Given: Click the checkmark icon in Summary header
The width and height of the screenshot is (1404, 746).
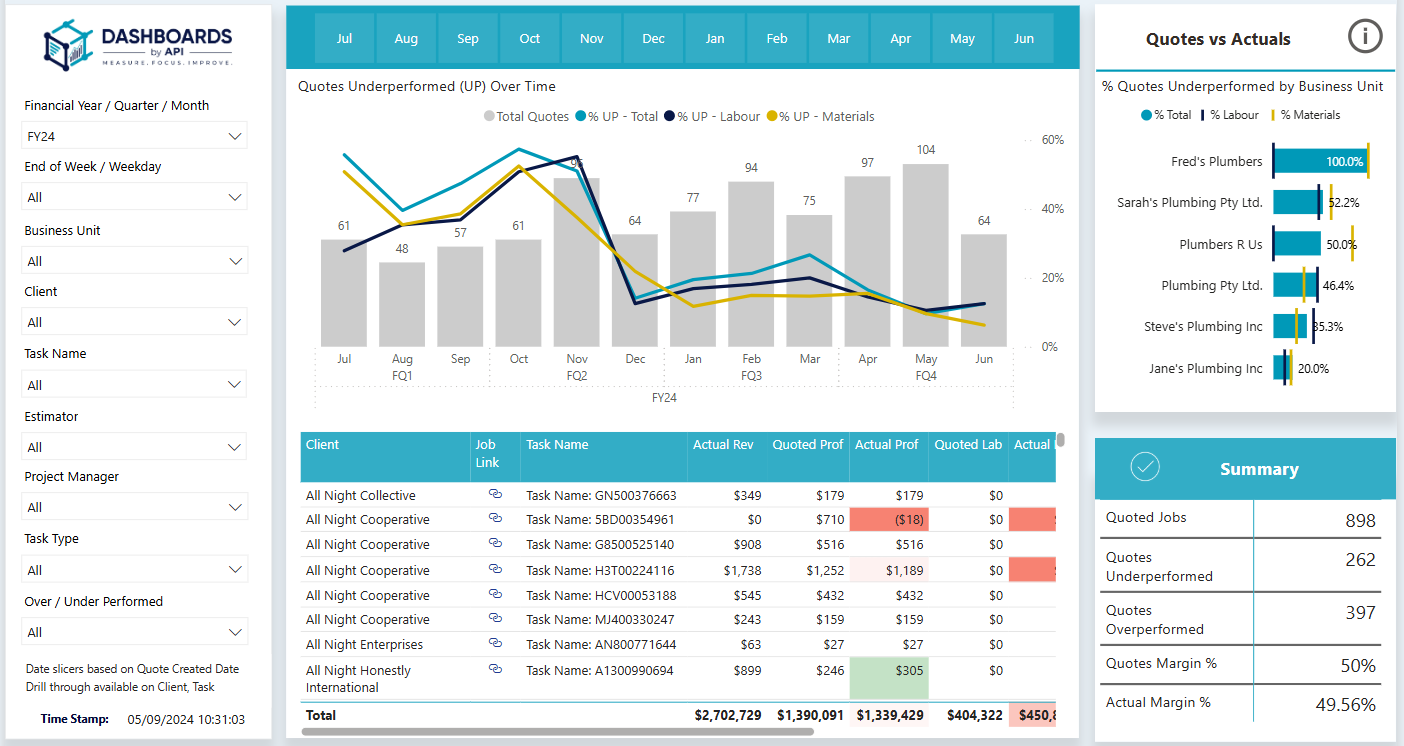Looking at the screenshot, I should point(1144,467).
